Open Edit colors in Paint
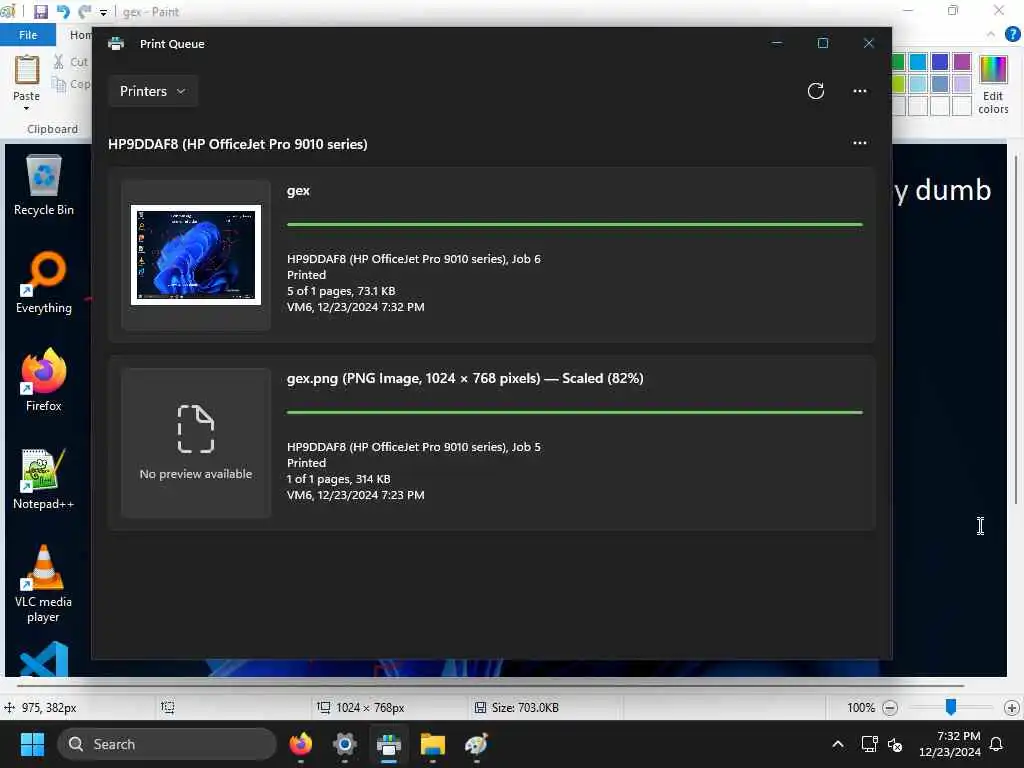Screen dimensions: 1024x768 coord(993,85)
